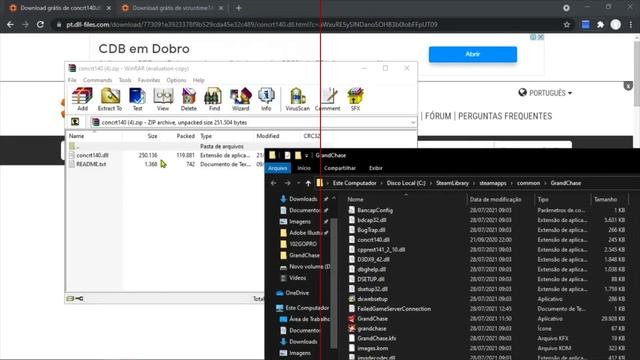Image resolution: width=640 pixels, height=360 pixels.
Task: Open a new Chrome tab
Action: pyautogui.click(x=239, y=8)
